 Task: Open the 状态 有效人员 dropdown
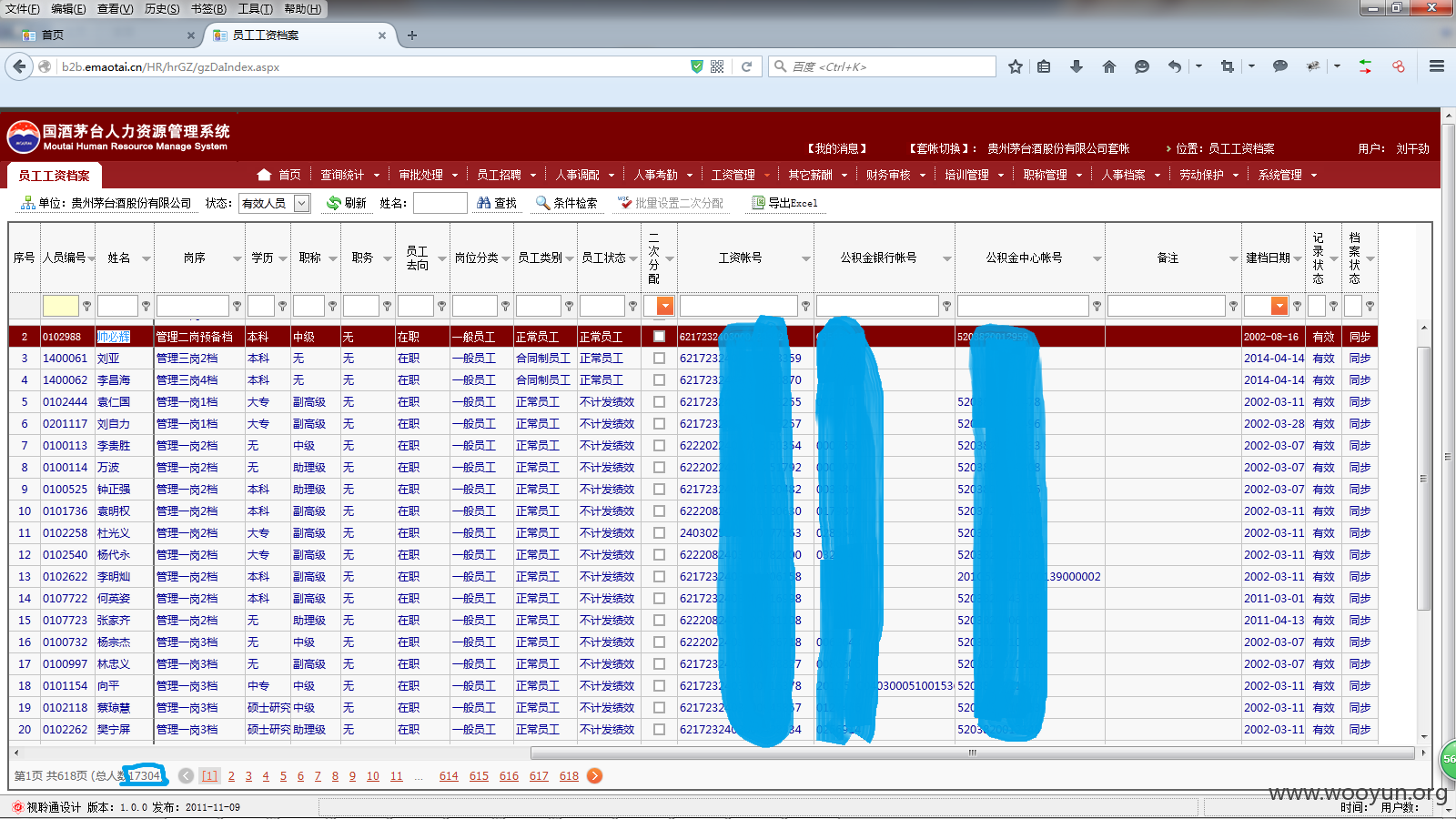pos(275,203)
